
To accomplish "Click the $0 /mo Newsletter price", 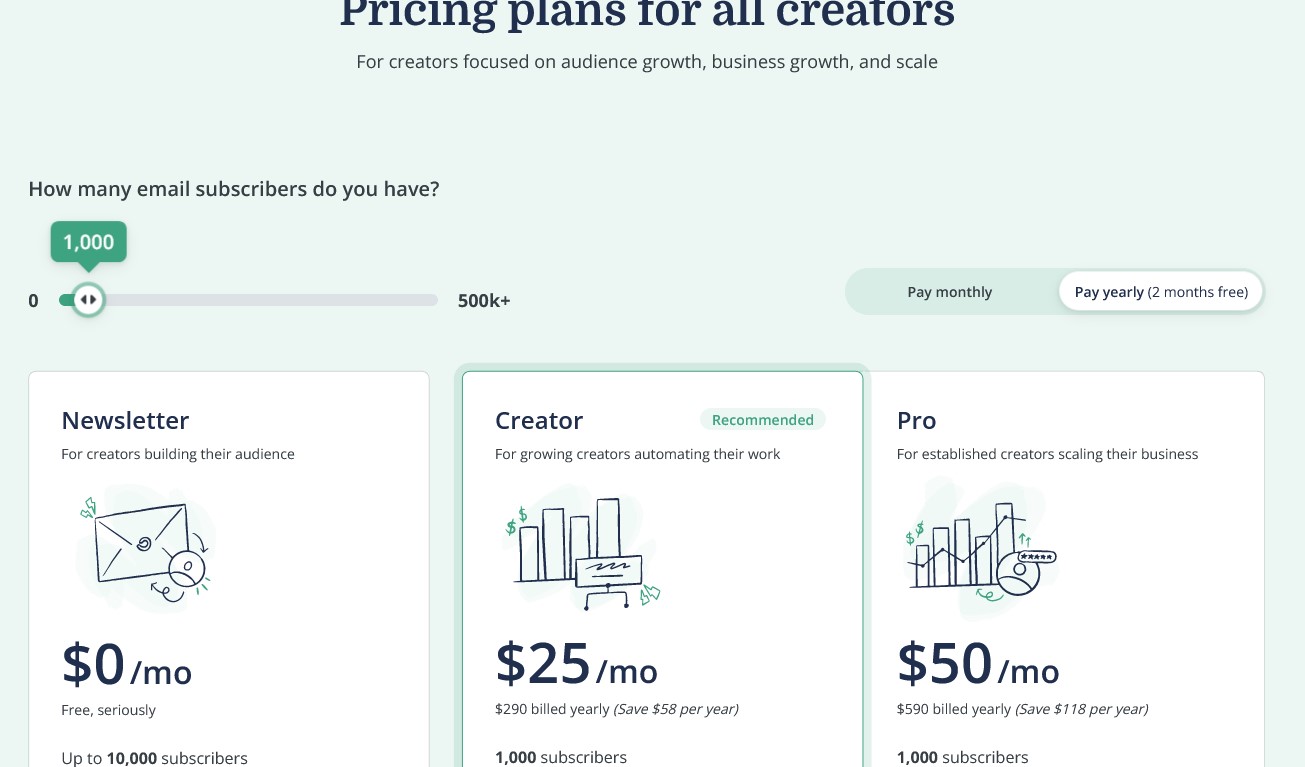I will [x=127, y=665].
